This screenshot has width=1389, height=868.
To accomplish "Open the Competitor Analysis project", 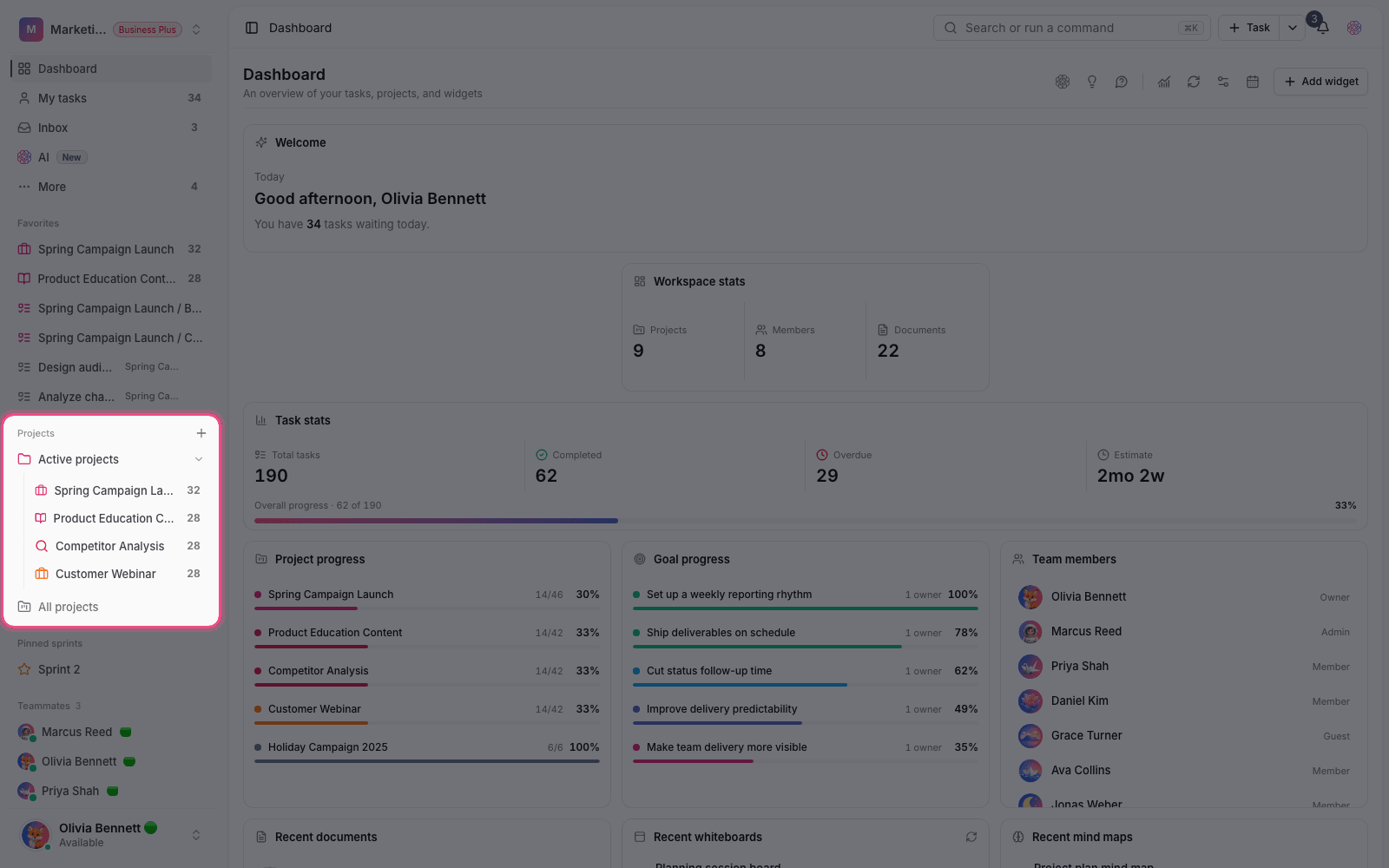I will tap(117, 546).
